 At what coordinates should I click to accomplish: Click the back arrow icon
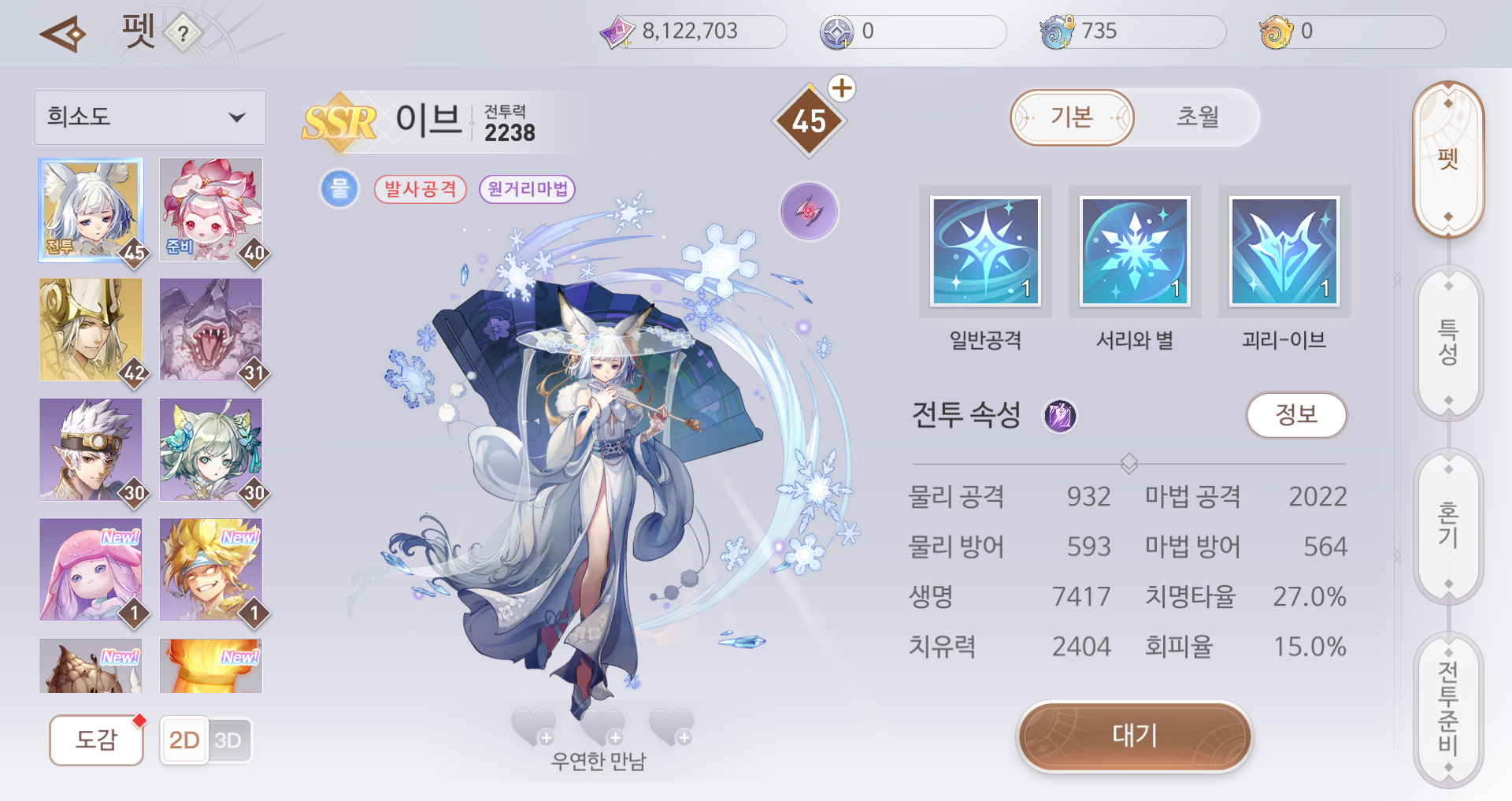(63, 35)
